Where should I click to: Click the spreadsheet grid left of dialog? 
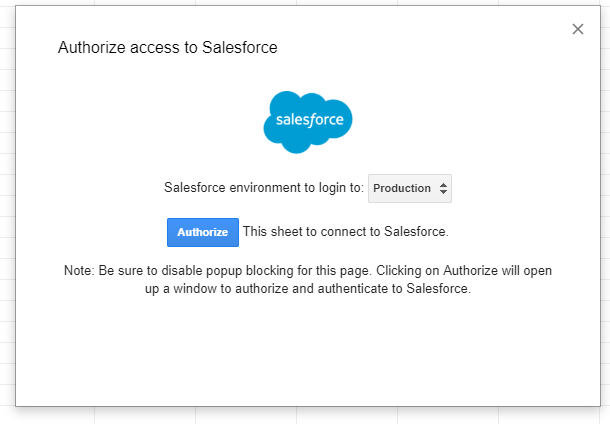click(x=7, y=212)
